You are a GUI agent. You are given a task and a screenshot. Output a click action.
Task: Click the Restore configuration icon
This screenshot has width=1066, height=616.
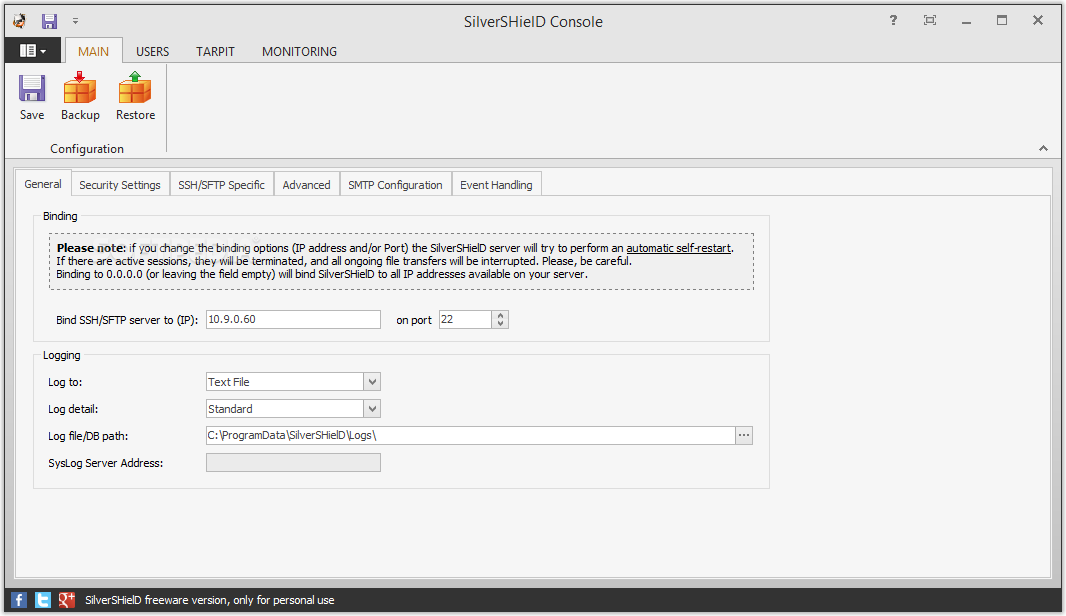[x=135, y=97]
